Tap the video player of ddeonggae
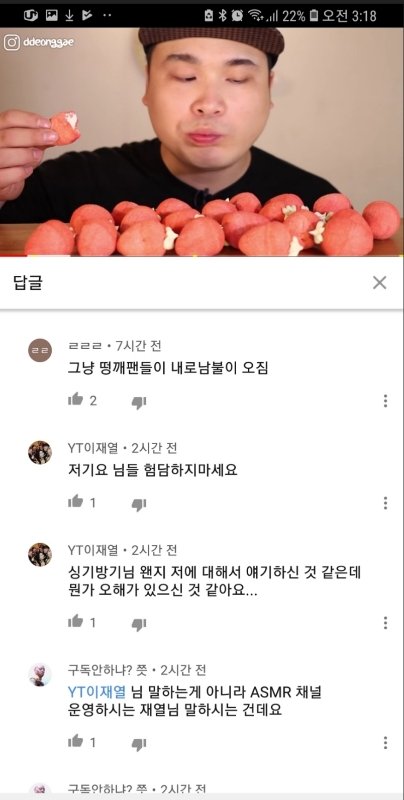Viewport: 404px width, 800px height. pyautogui.click(x=202, y=141)
